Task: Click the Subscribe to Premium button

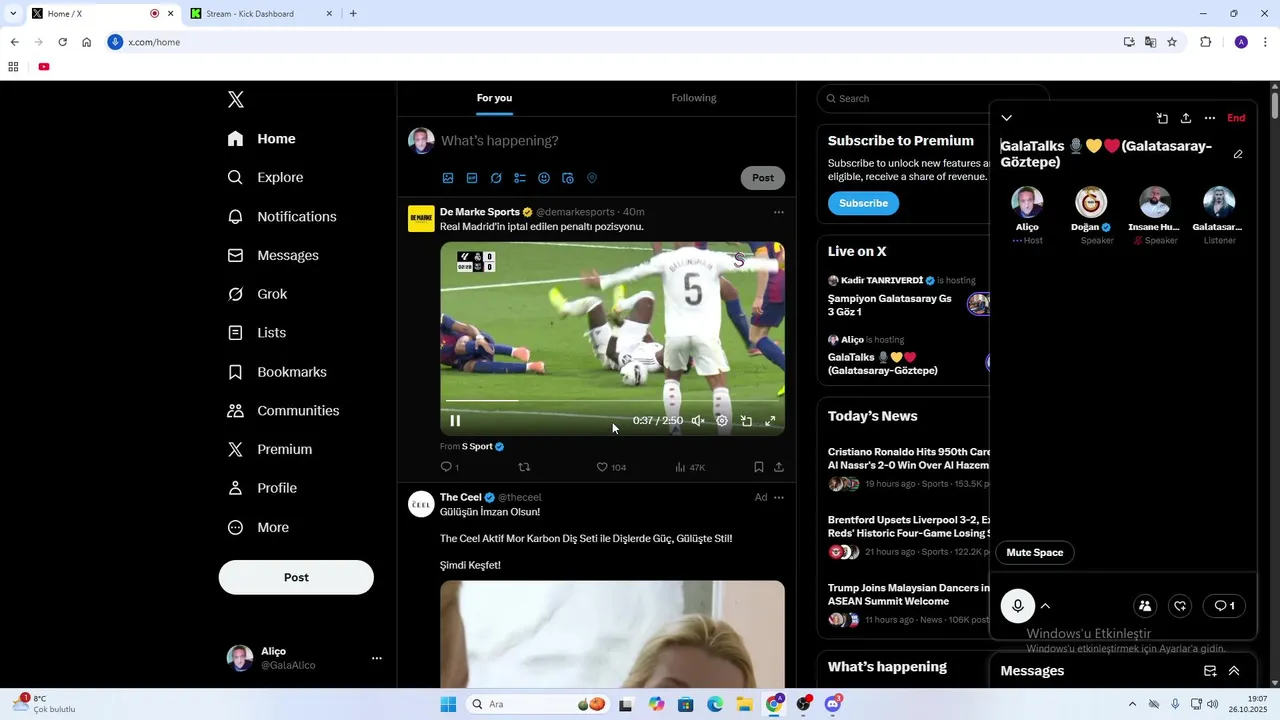Action: 863,203
